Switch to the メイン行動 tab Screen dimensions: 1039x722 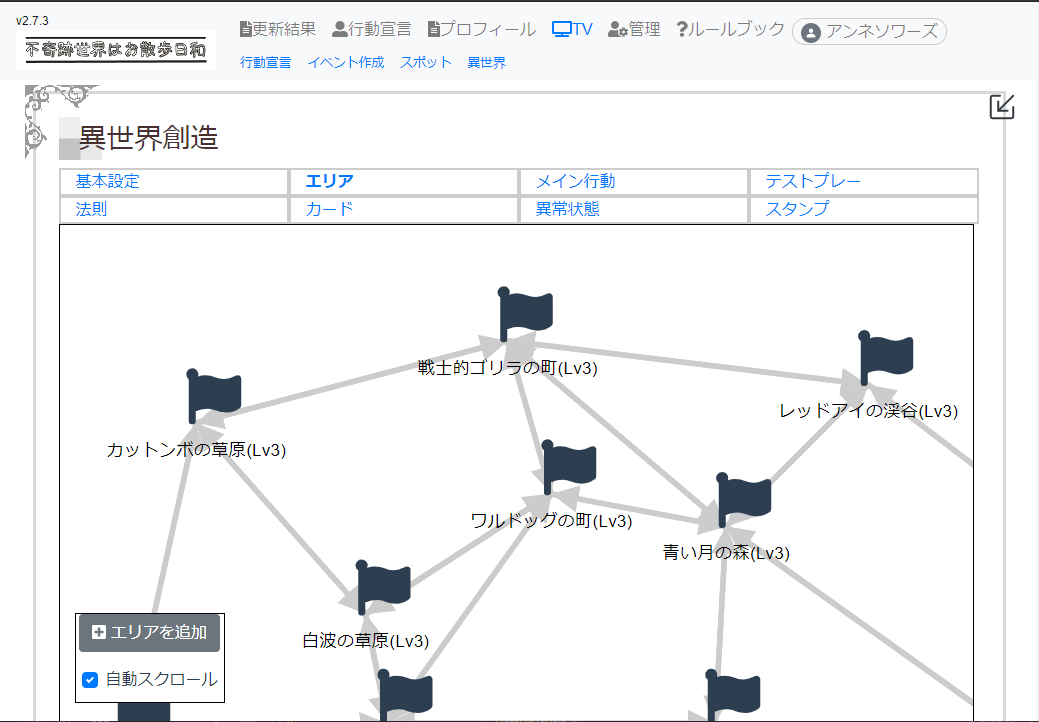point(634,181)
